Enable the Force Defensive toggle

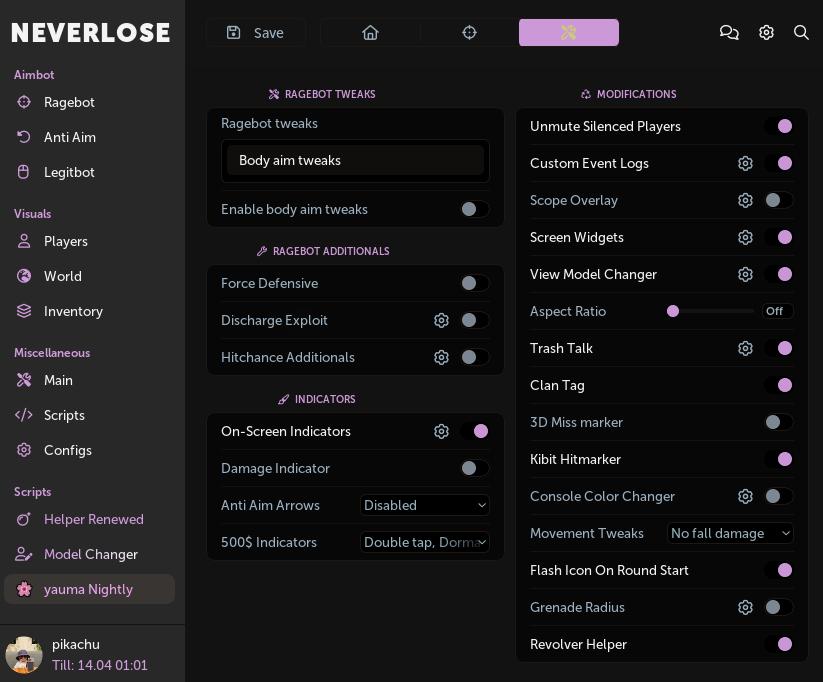[x=474, y=283]
